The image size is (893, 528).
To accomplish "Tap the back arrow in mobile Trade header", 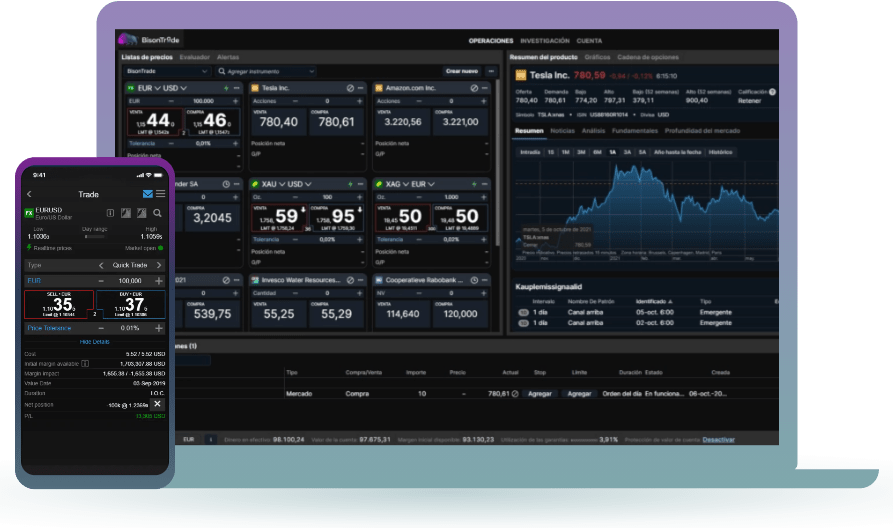I will coord(29,194).
